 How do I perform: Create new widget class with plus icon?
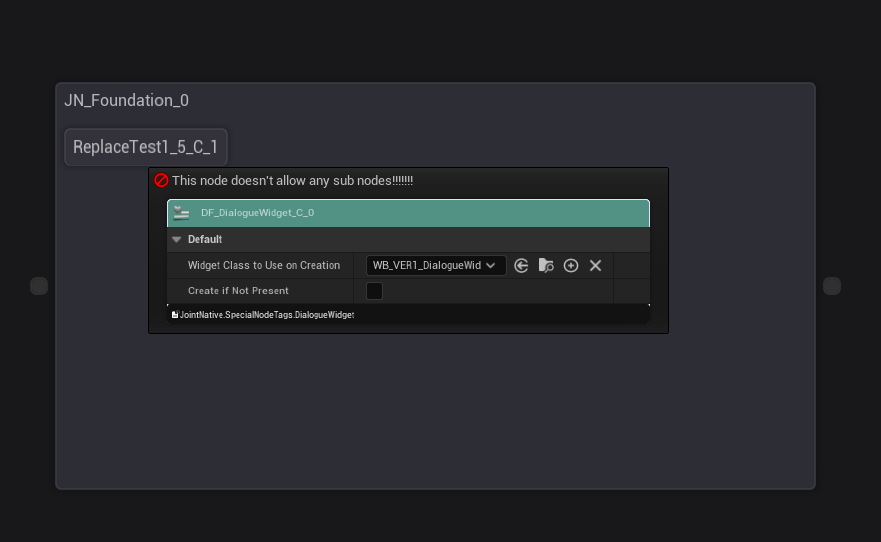571,266
